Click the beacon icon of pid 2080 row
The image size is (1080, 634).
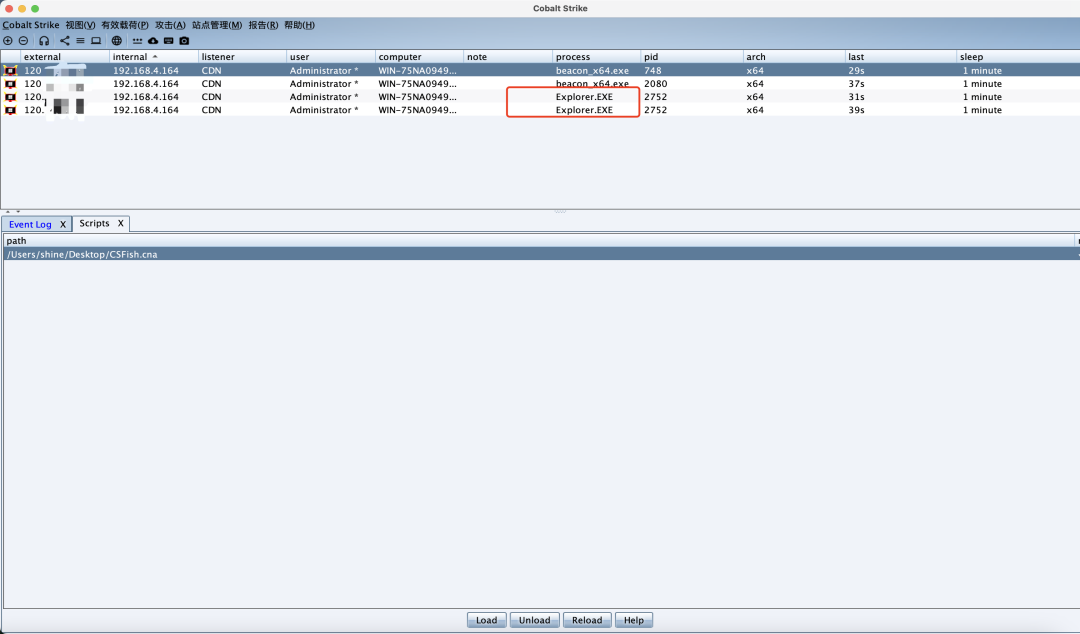(10, 83)
